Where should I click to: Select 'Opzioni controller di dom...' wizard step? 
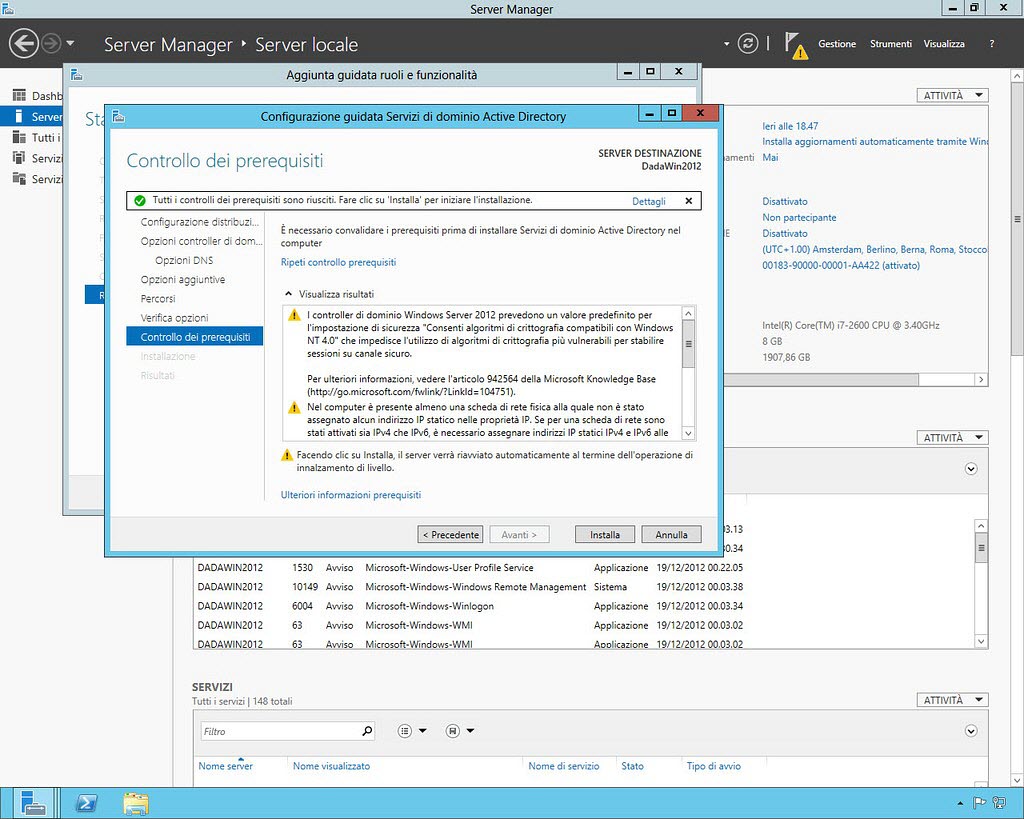[x=201, y=241]
